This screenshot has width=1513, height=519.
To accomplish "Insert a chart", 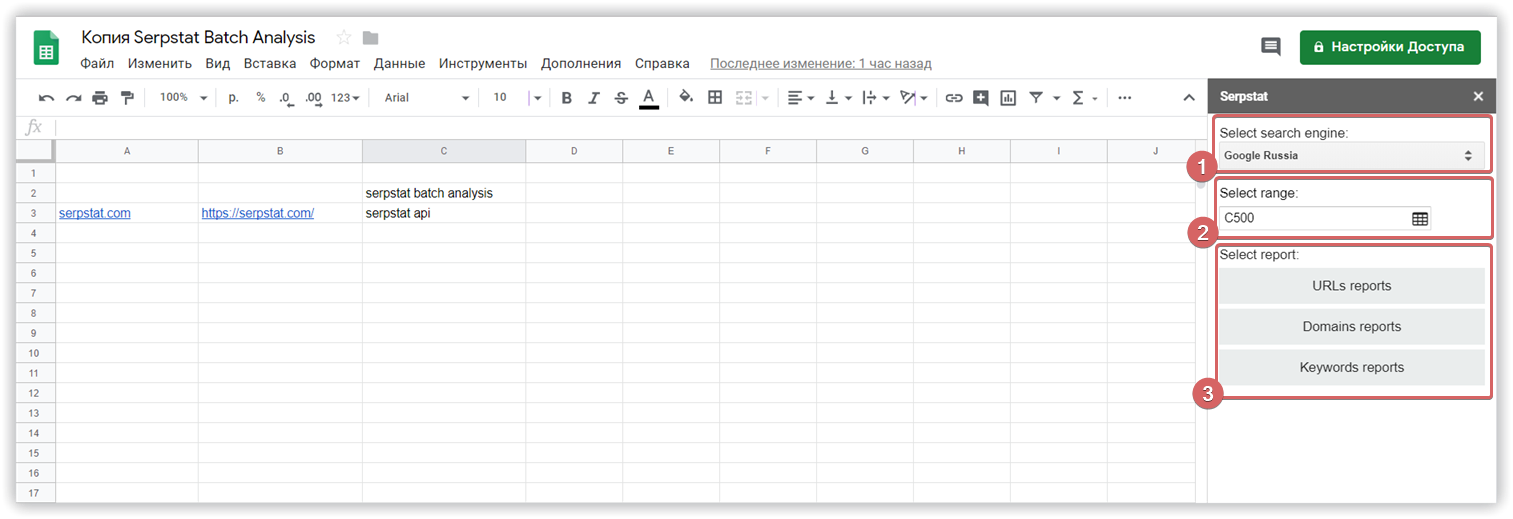I will [1008, 98].
